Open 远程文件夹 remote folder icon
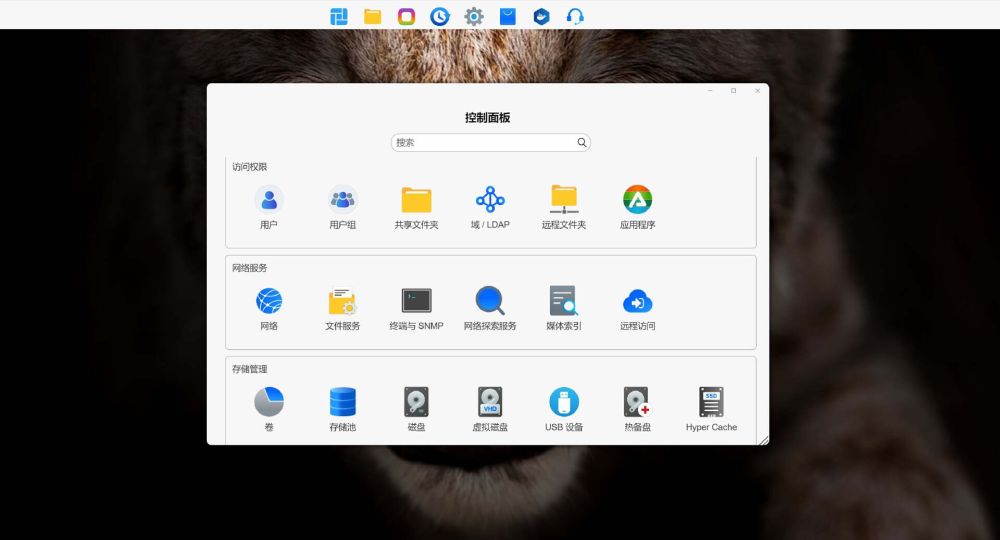 (564, 200)
